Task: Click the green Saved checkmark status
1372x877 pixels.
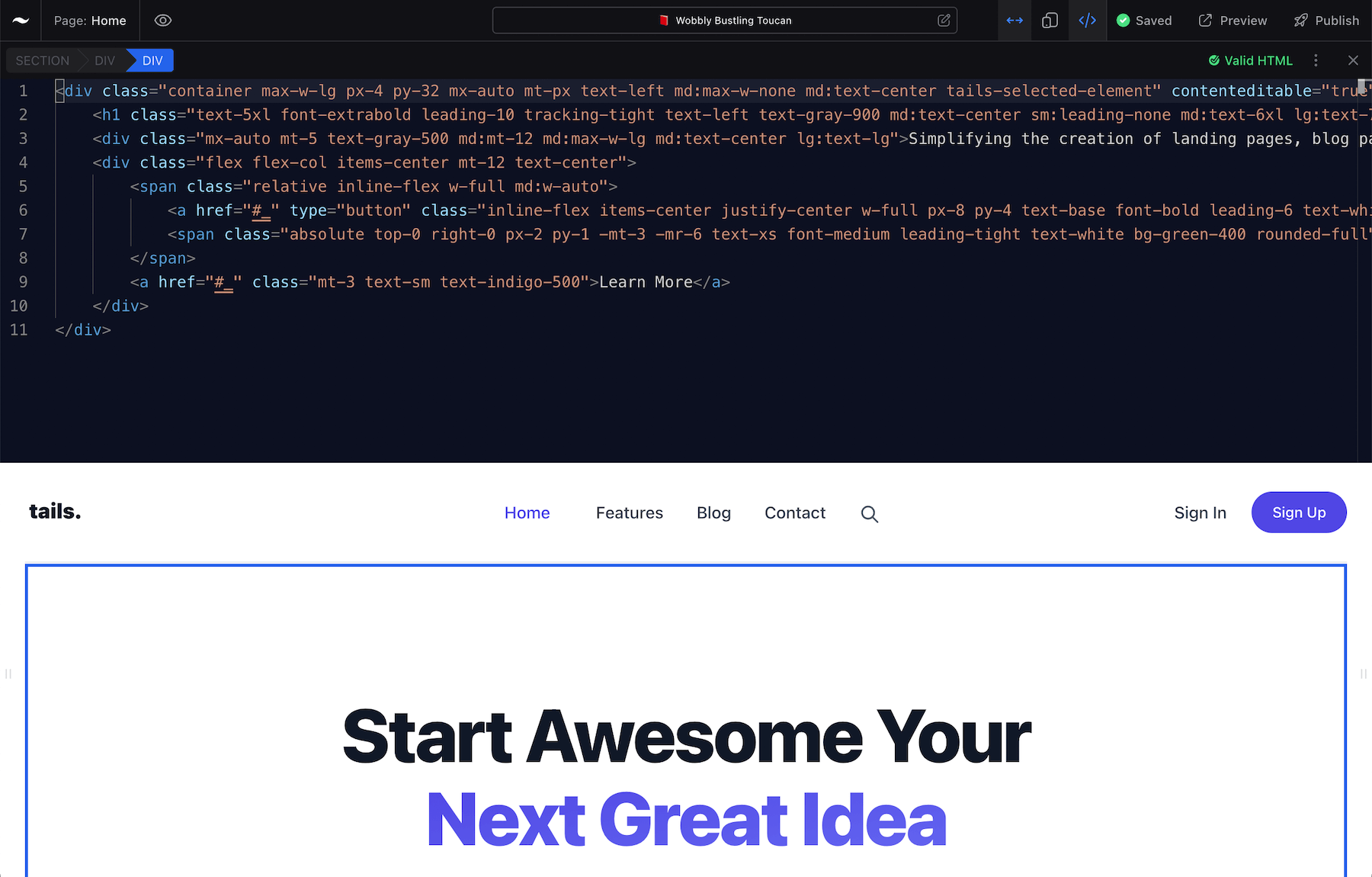Action: coord(1144,21)
